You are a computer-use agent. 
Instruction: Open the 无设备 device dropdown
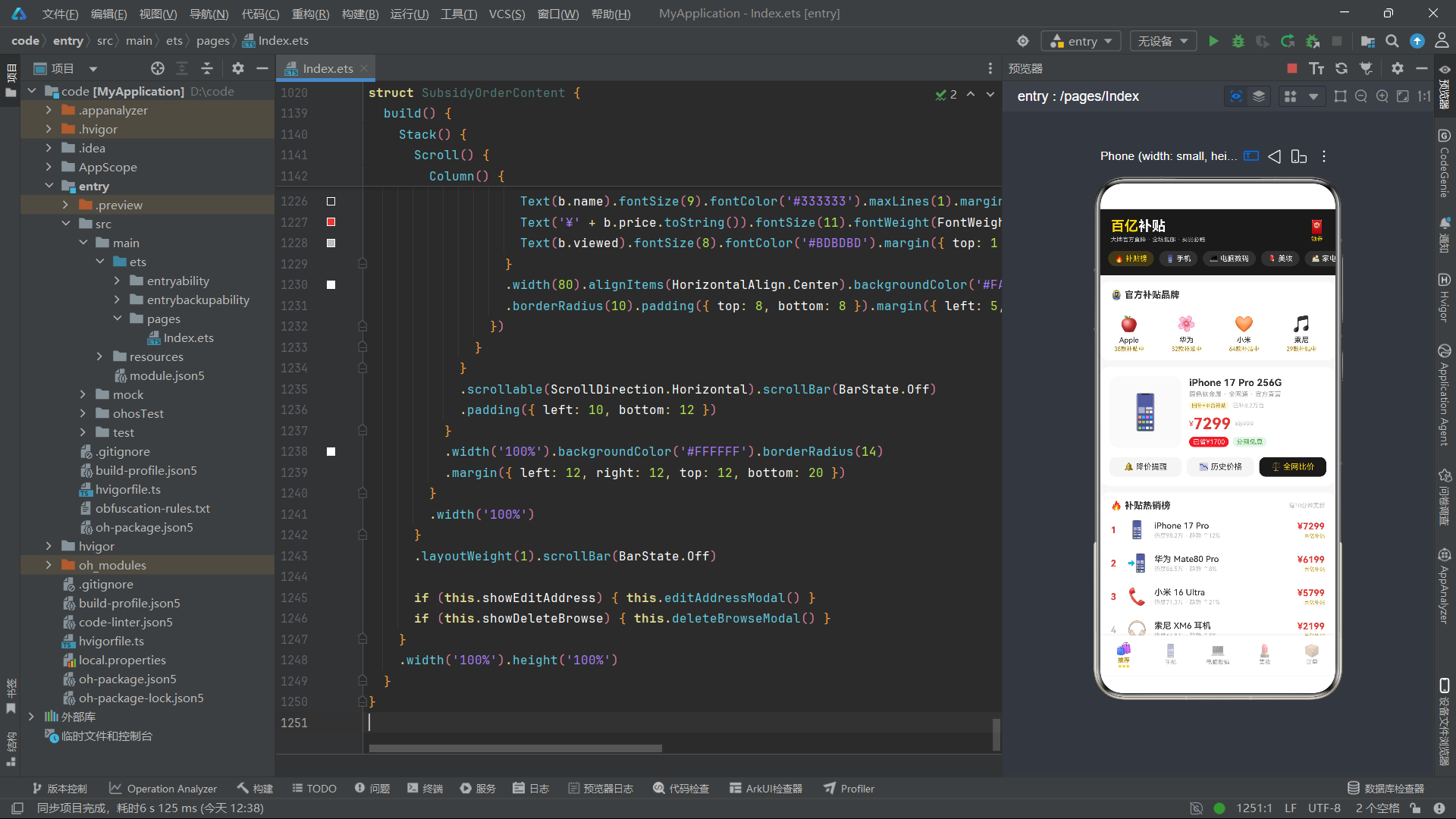1163,41
